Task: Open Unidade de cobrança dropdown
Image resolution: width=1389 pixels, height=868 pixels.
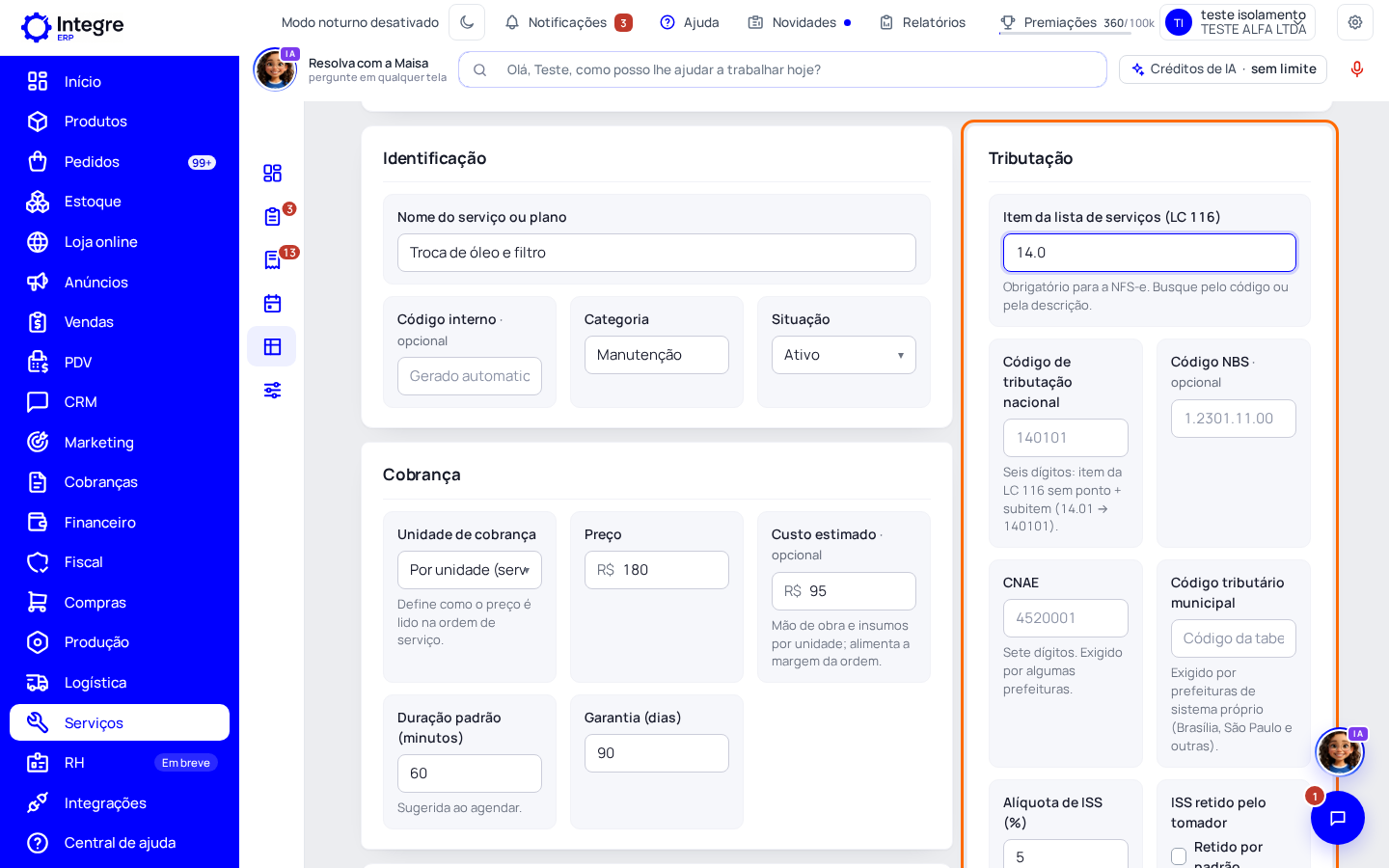Action: pos(470,570)
